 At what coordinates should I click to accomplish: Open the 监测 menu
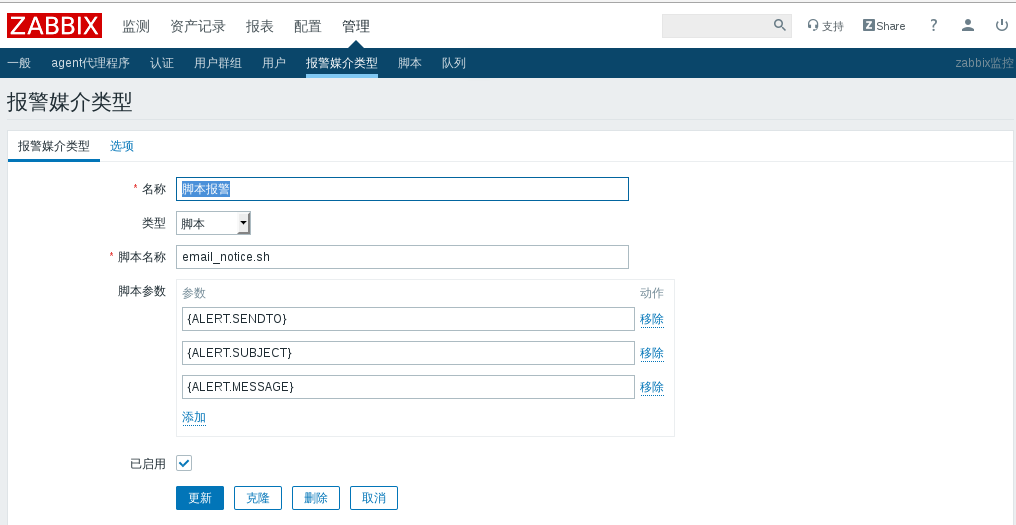[x=136, y=27]
